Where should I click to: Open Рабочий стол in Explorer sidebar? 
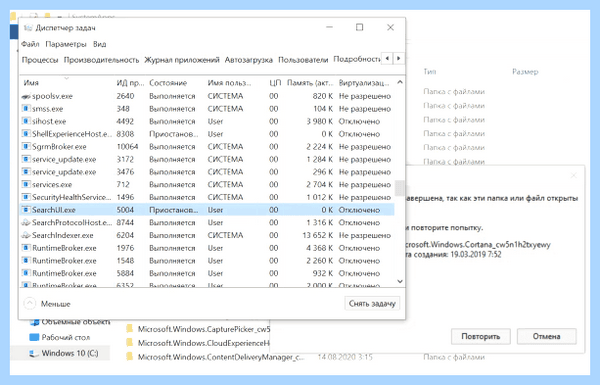[x=66, y=338]
